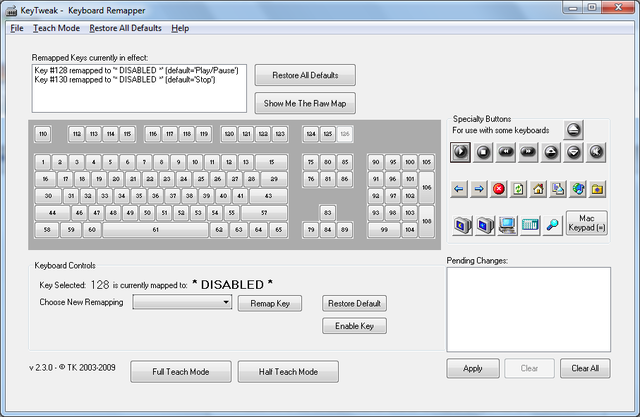Open the Help menu
The image size is (640, 417).
180,28
